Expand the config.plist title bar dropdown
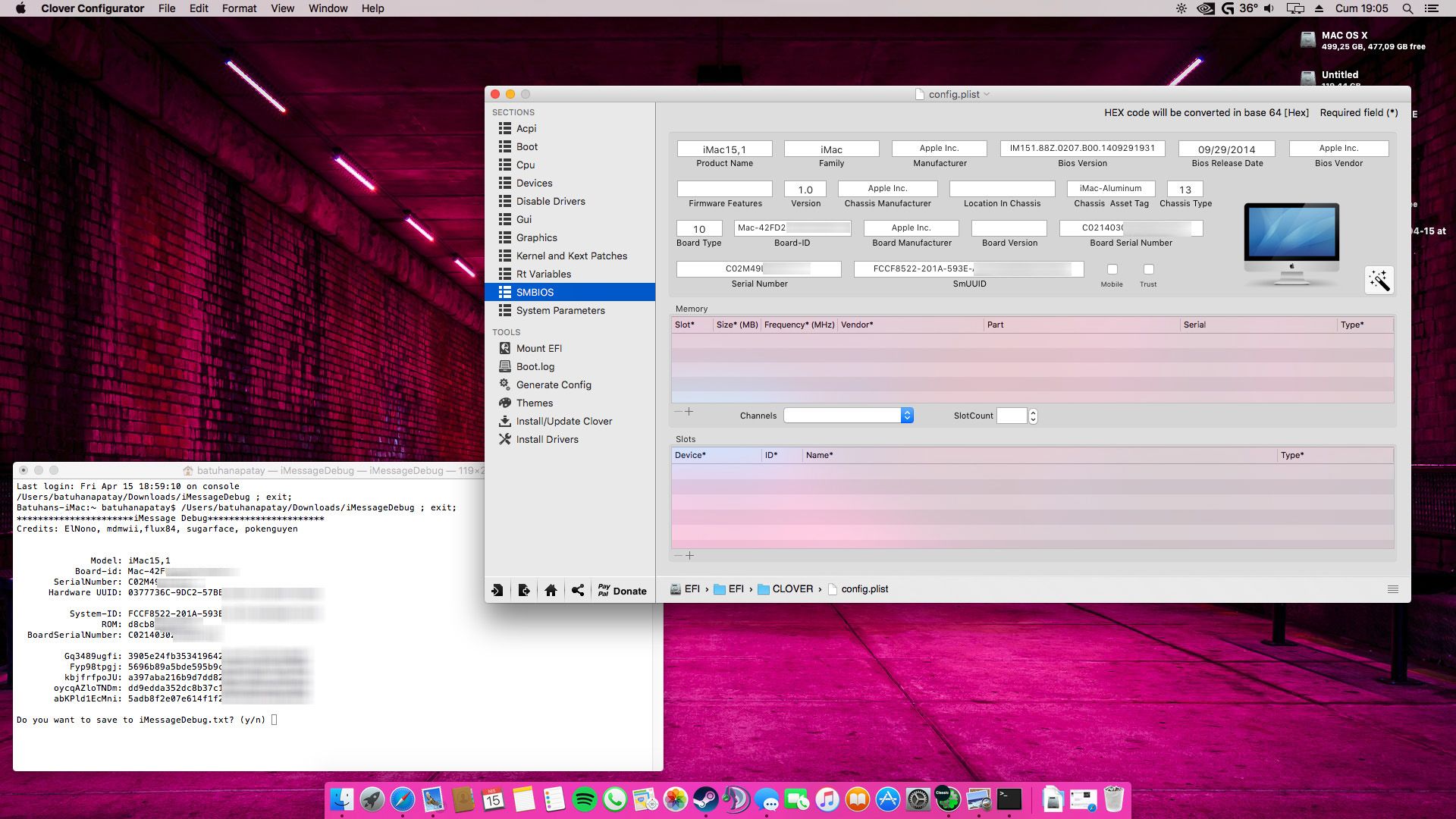 pos(986,94)
